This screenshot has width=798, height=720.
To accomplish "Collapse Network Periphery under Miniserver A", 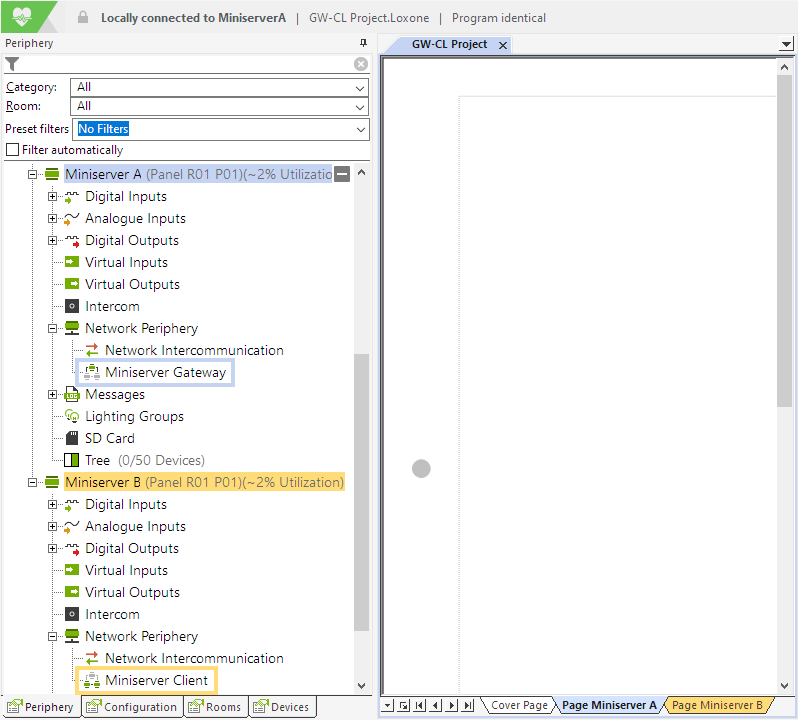I will point(52,328).
